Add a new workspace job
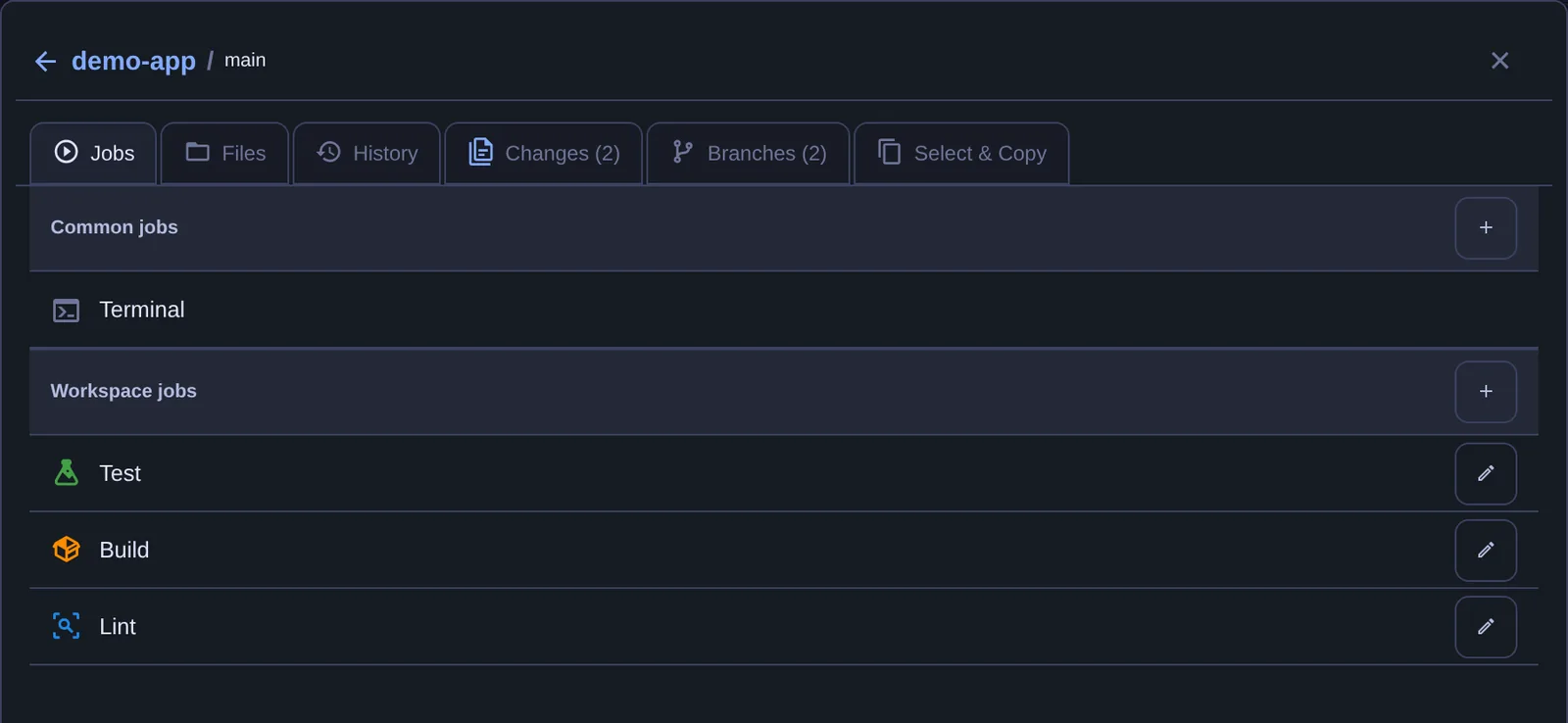 1486,391
